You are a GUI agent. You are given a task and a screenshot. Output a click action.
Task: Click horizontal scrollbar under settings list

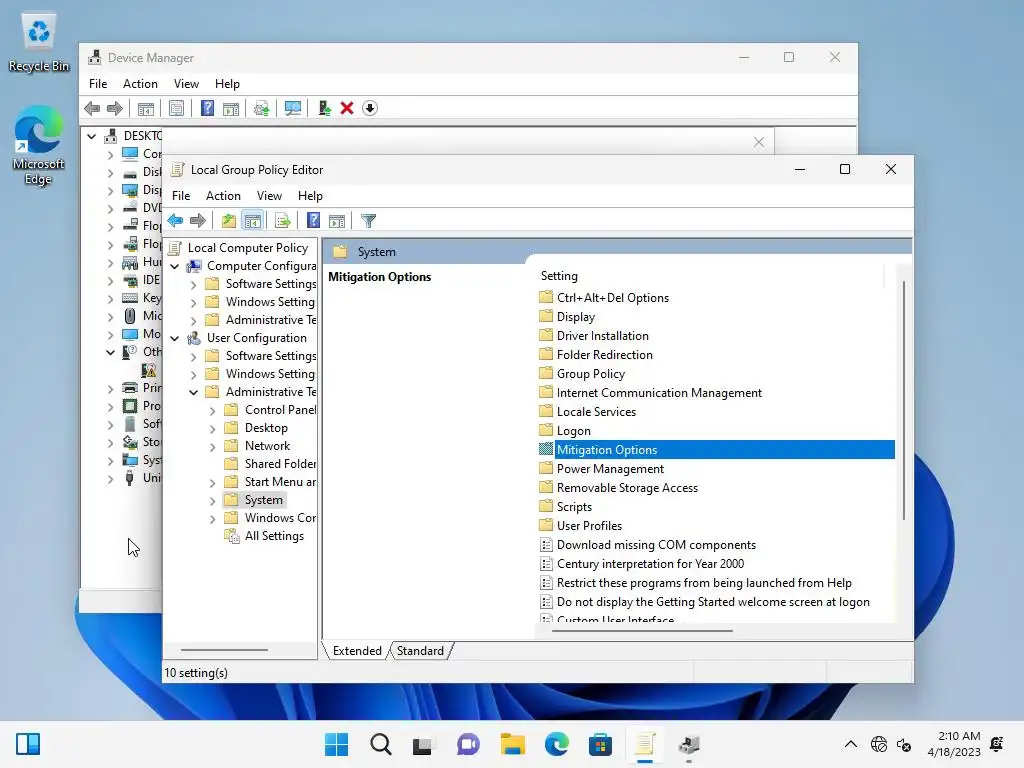(642, 631)
